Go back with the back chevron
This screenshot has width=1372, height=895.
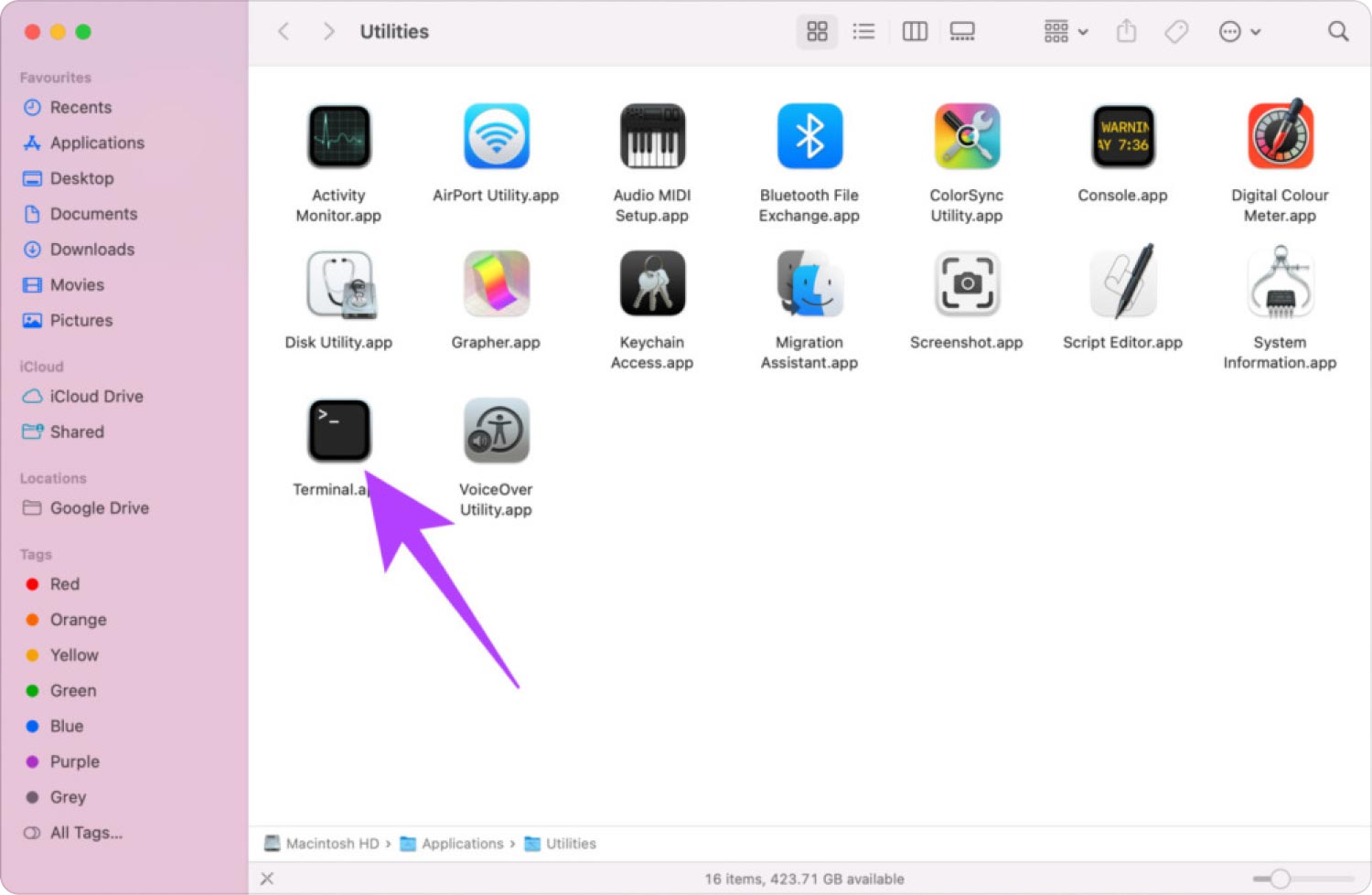click(284, 32)
